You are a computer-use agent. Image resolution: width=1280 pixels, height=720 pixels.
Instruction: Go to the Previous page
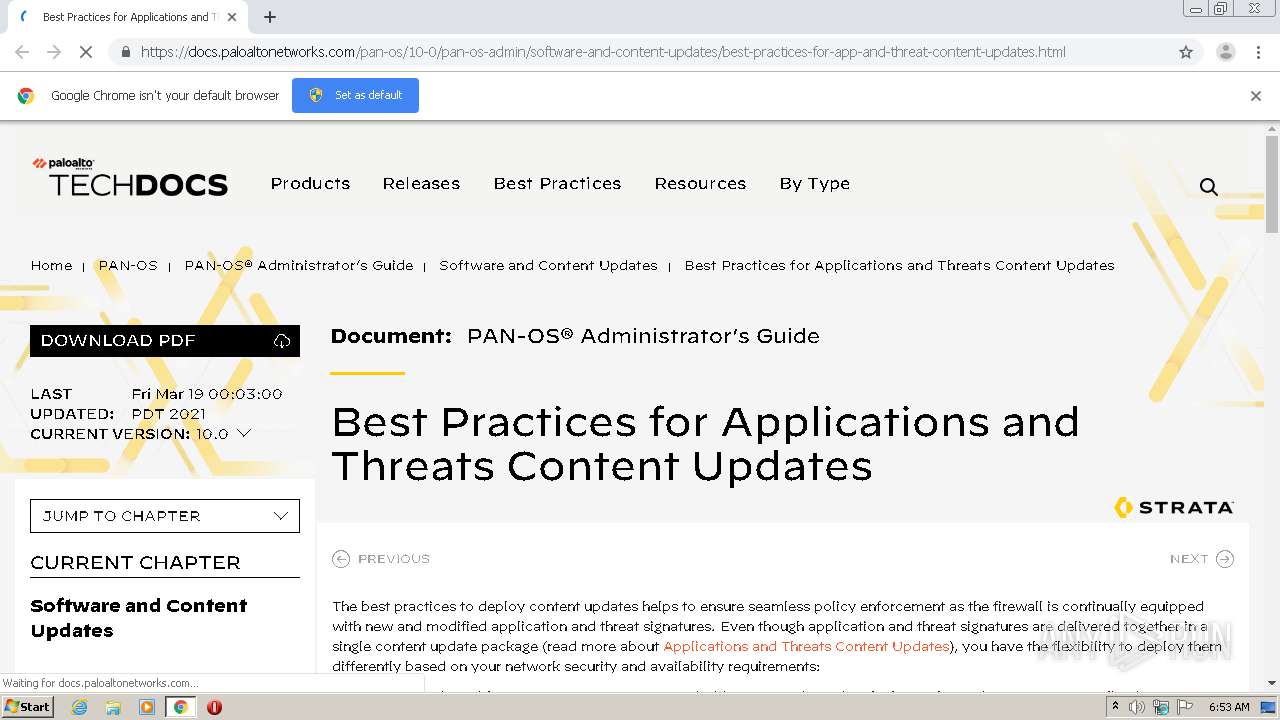(381, 559)
